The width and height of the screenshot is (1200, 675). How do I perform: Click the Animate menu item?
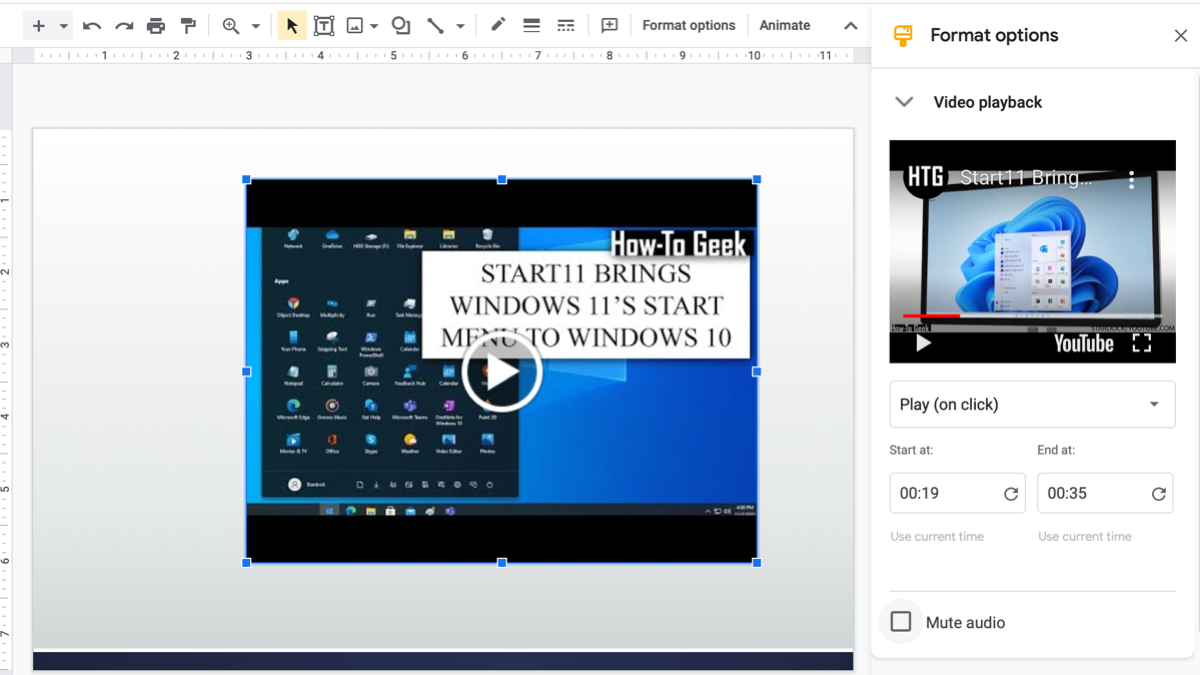(784, 25)
